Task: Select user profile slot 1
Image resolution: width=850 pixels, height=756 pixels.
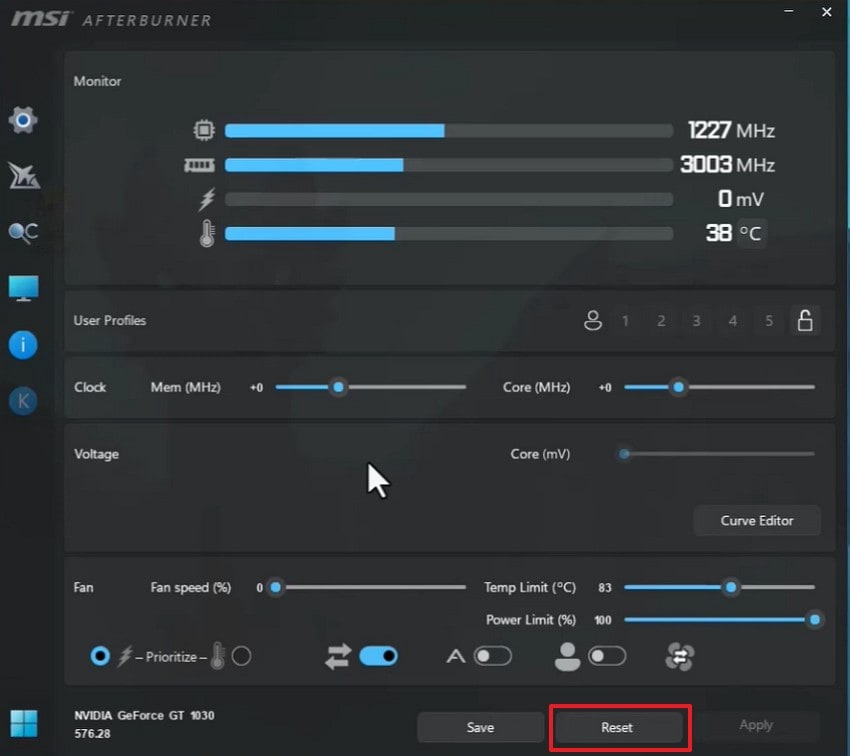Action: pyautogui.click(x=625, y=321)
